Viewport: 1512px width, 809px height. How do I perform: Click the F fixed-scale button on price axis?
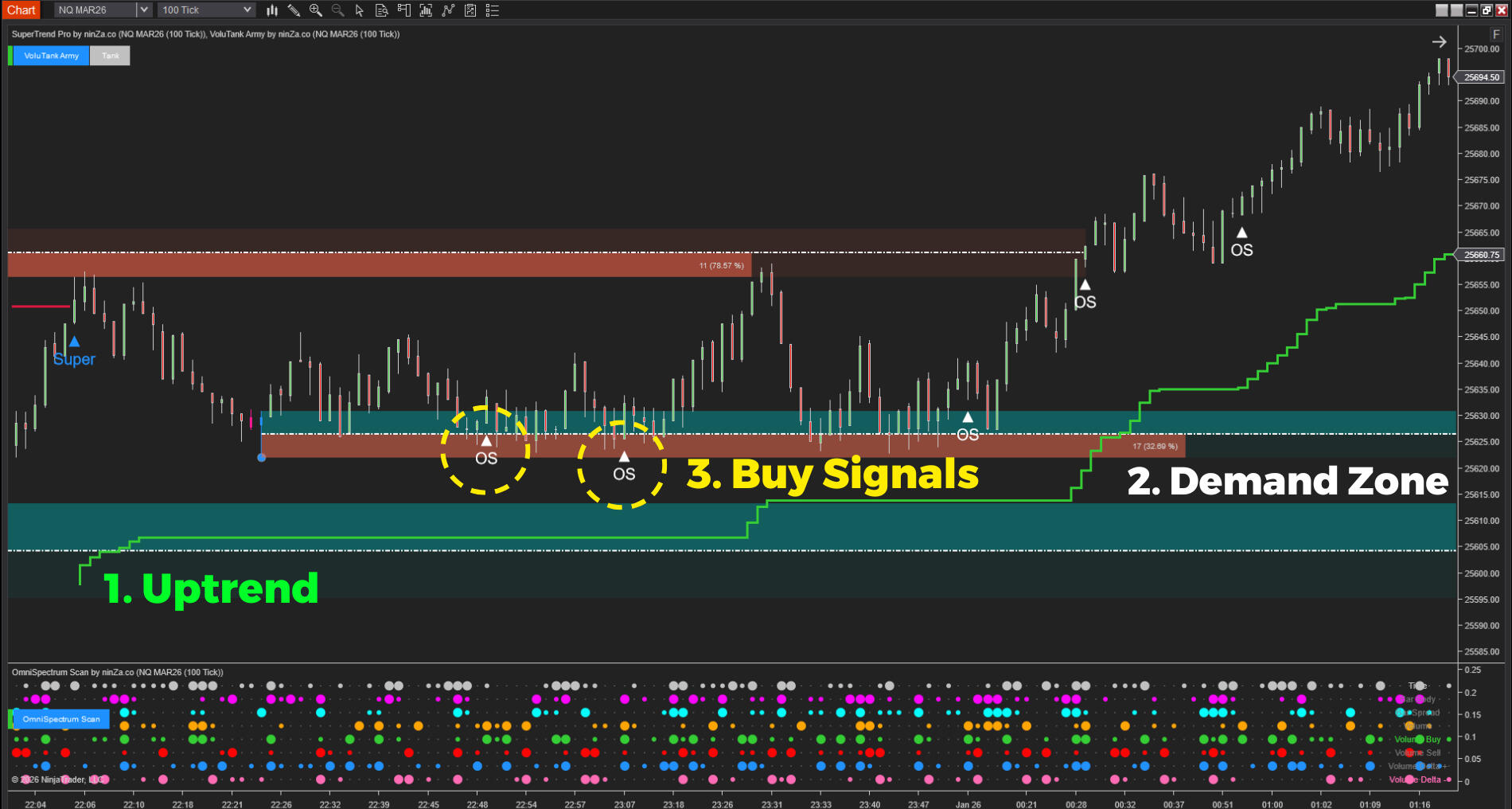click(x=1496, y=34)
